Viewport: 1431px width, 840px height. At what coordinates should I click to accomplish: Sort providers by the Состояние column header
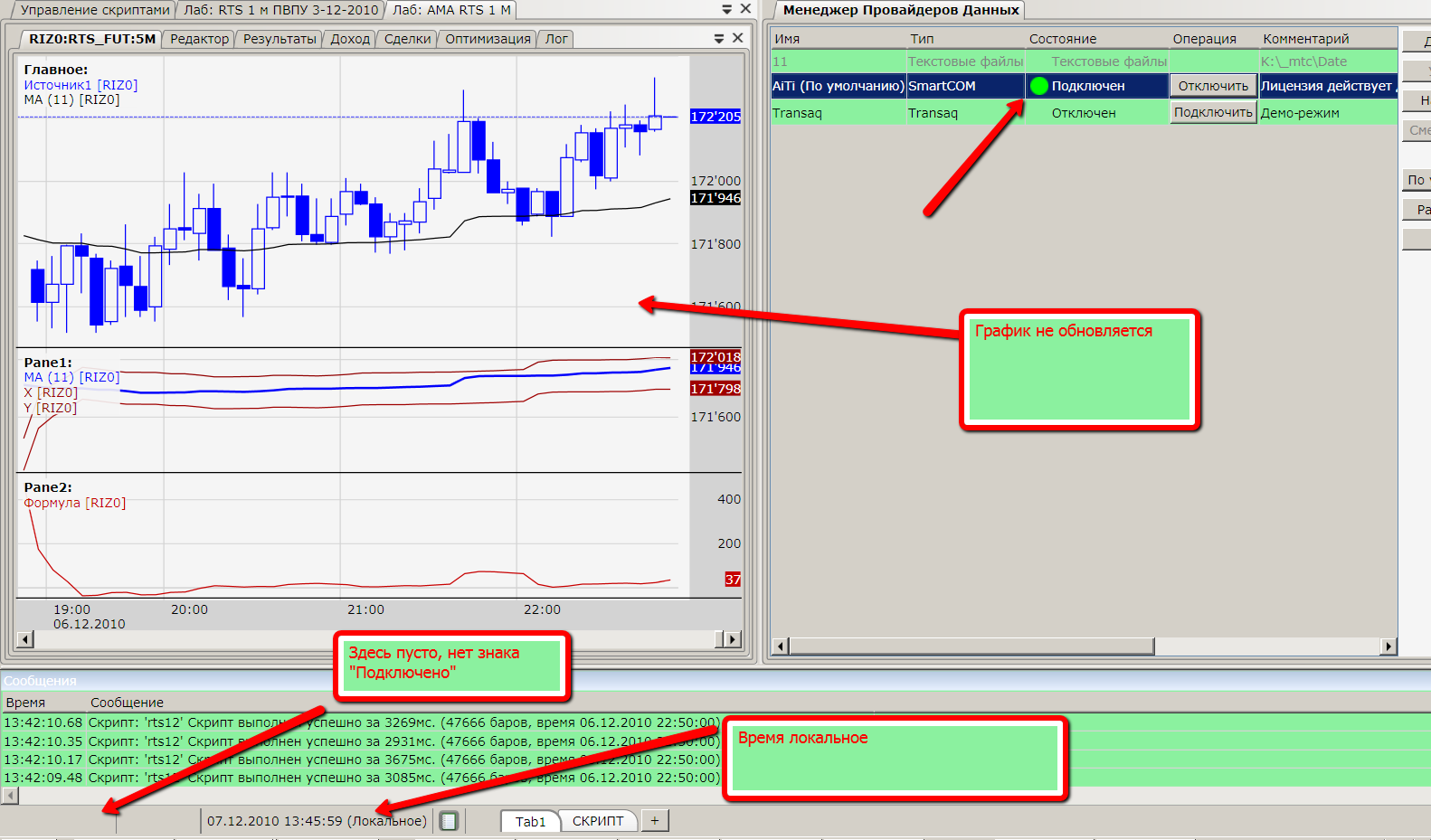pyautogui.click(x=1062, y=39)
